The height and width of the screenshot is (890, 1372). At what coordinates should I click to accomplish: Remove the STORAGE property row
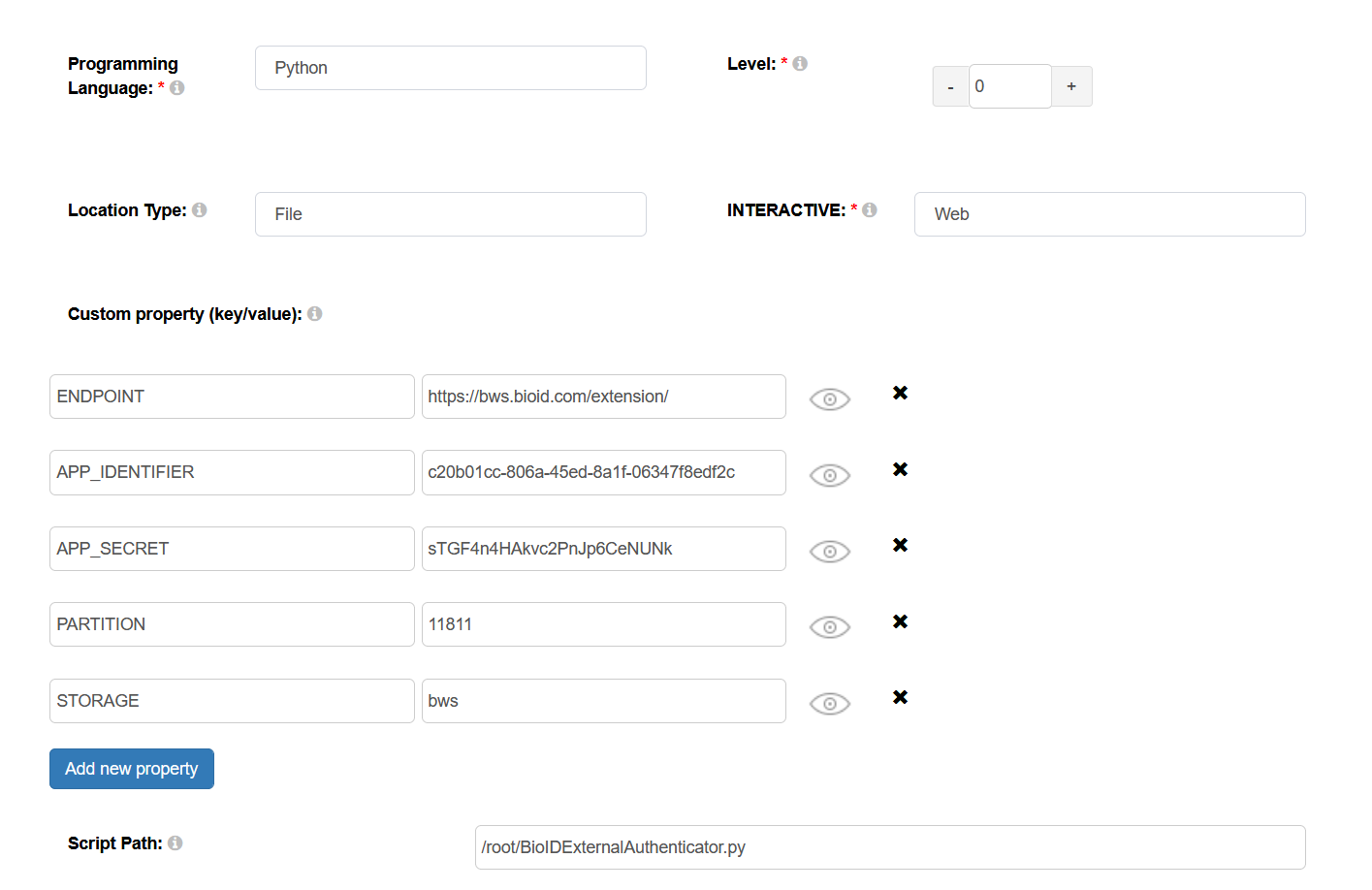pyautogui.click(x=901, y=697)
